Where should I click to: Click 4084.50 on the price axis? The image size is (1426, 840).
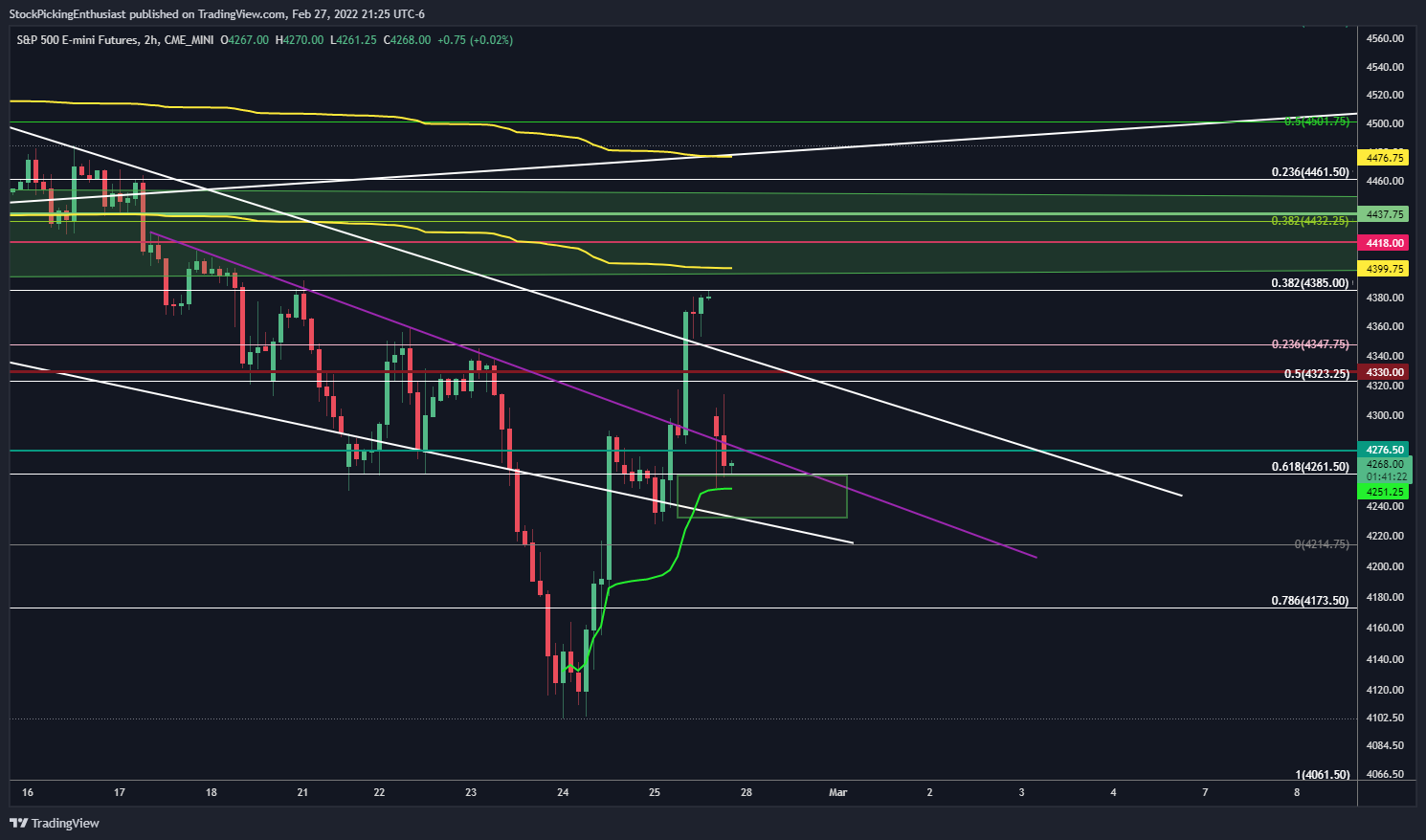(x=1385, y=745)
